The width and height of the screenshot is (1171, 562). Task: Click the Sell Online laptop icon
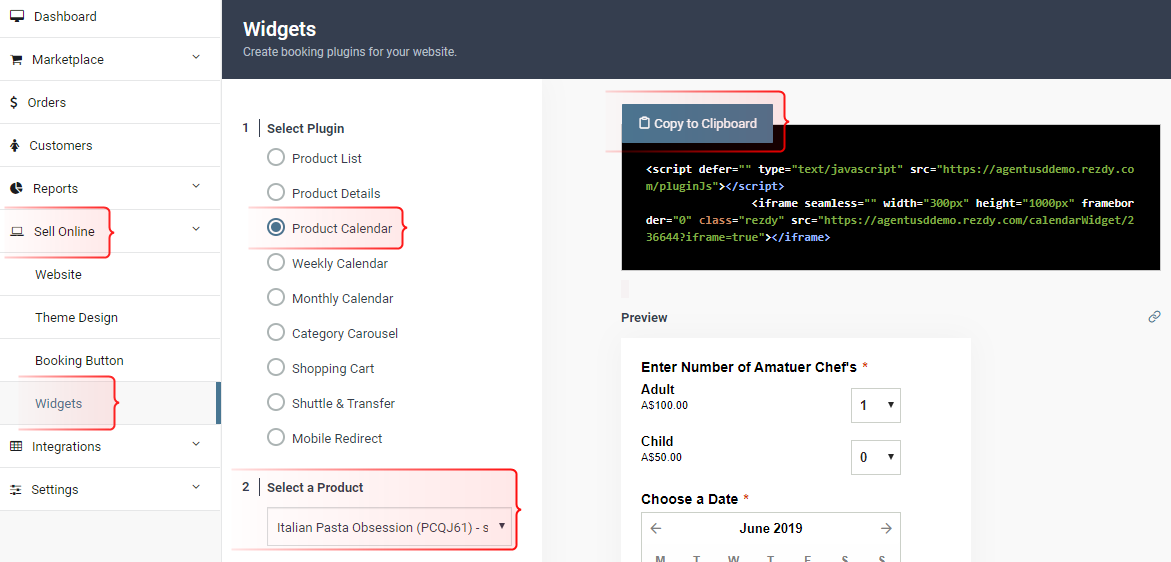pos(16,231)
